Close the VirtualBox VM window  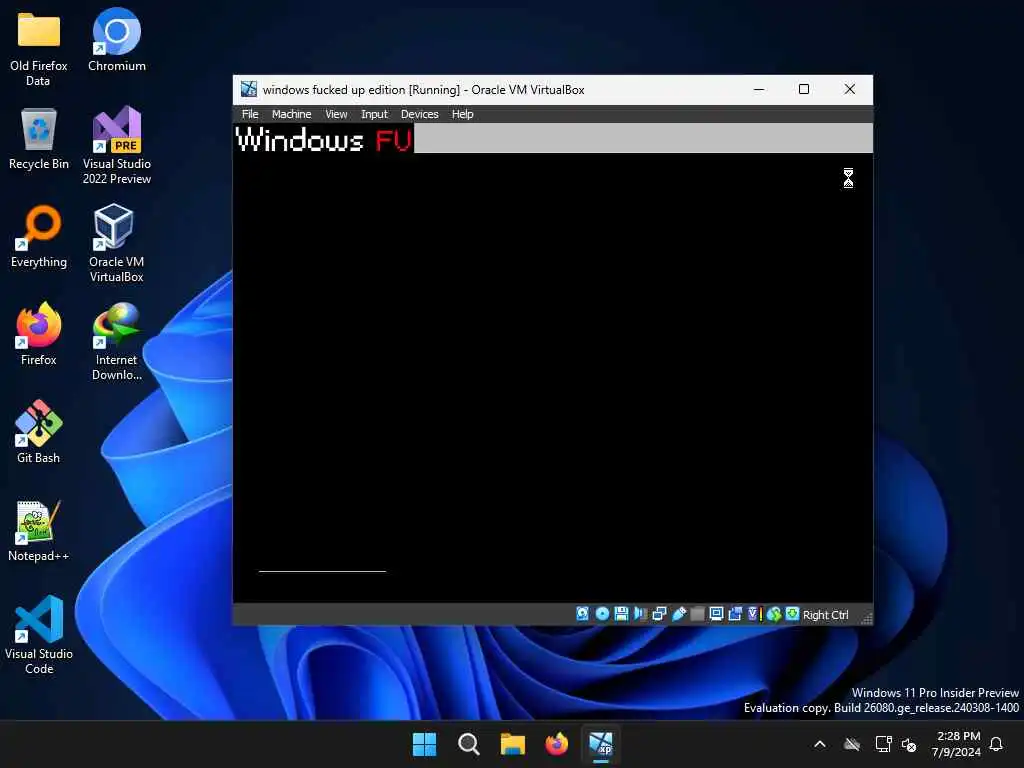click(850, 89)
